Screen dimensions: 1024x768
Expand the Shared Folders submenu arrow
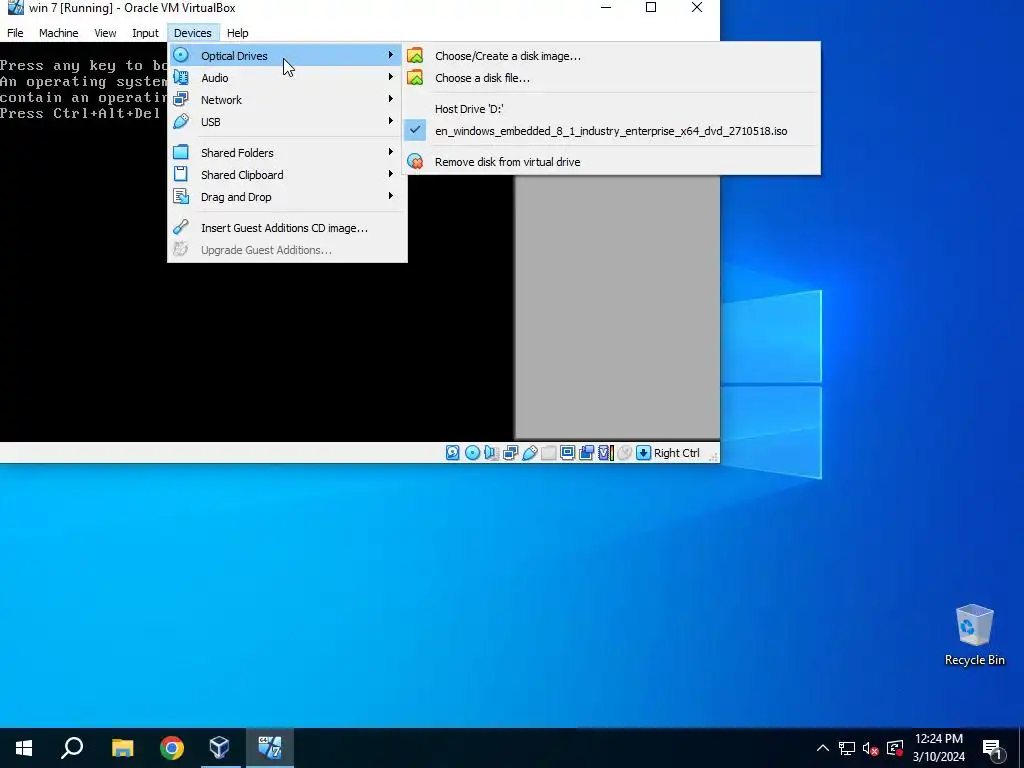tap(391, 152)
